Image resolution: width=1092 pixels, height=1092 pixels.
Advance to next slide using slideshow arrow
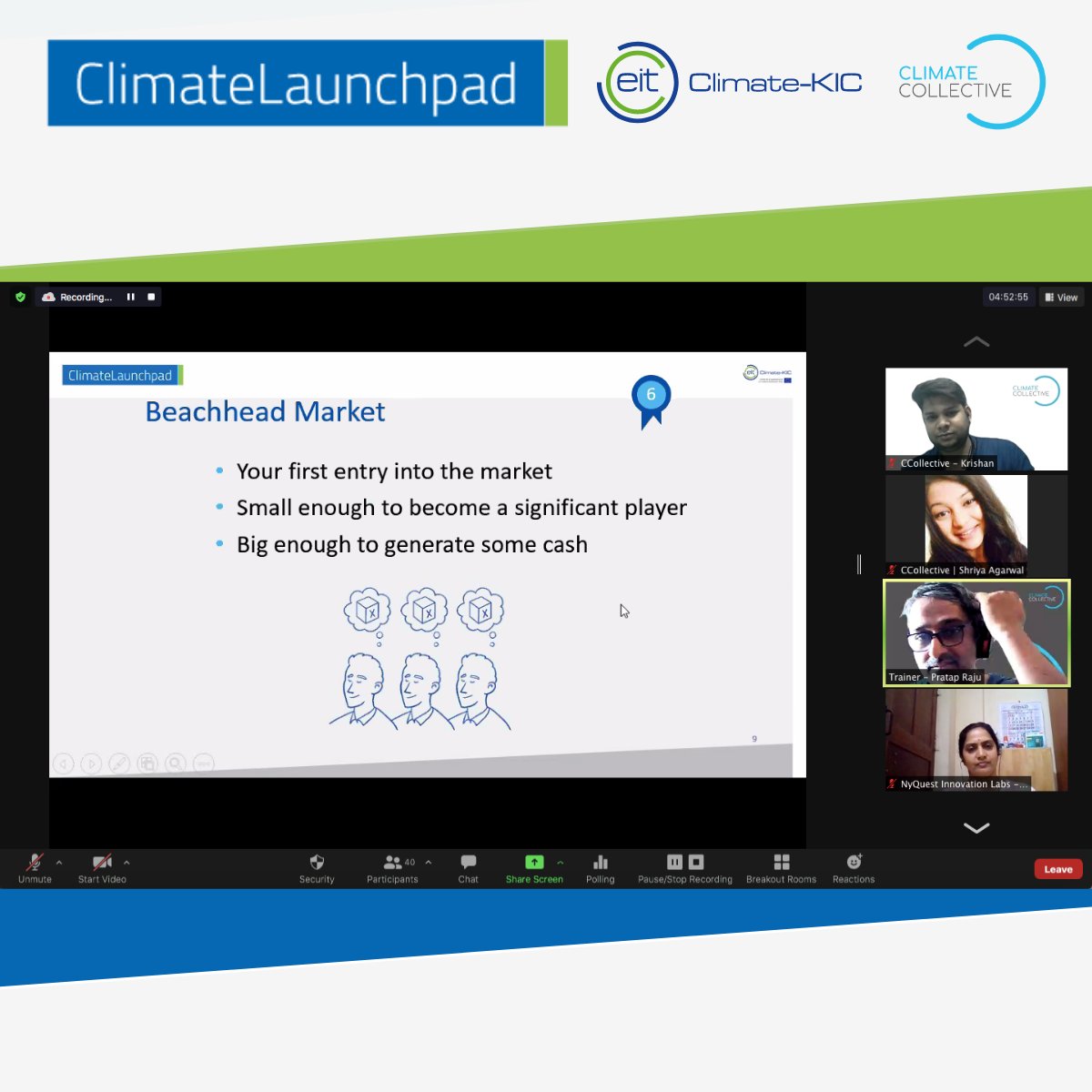pos(91,763)
